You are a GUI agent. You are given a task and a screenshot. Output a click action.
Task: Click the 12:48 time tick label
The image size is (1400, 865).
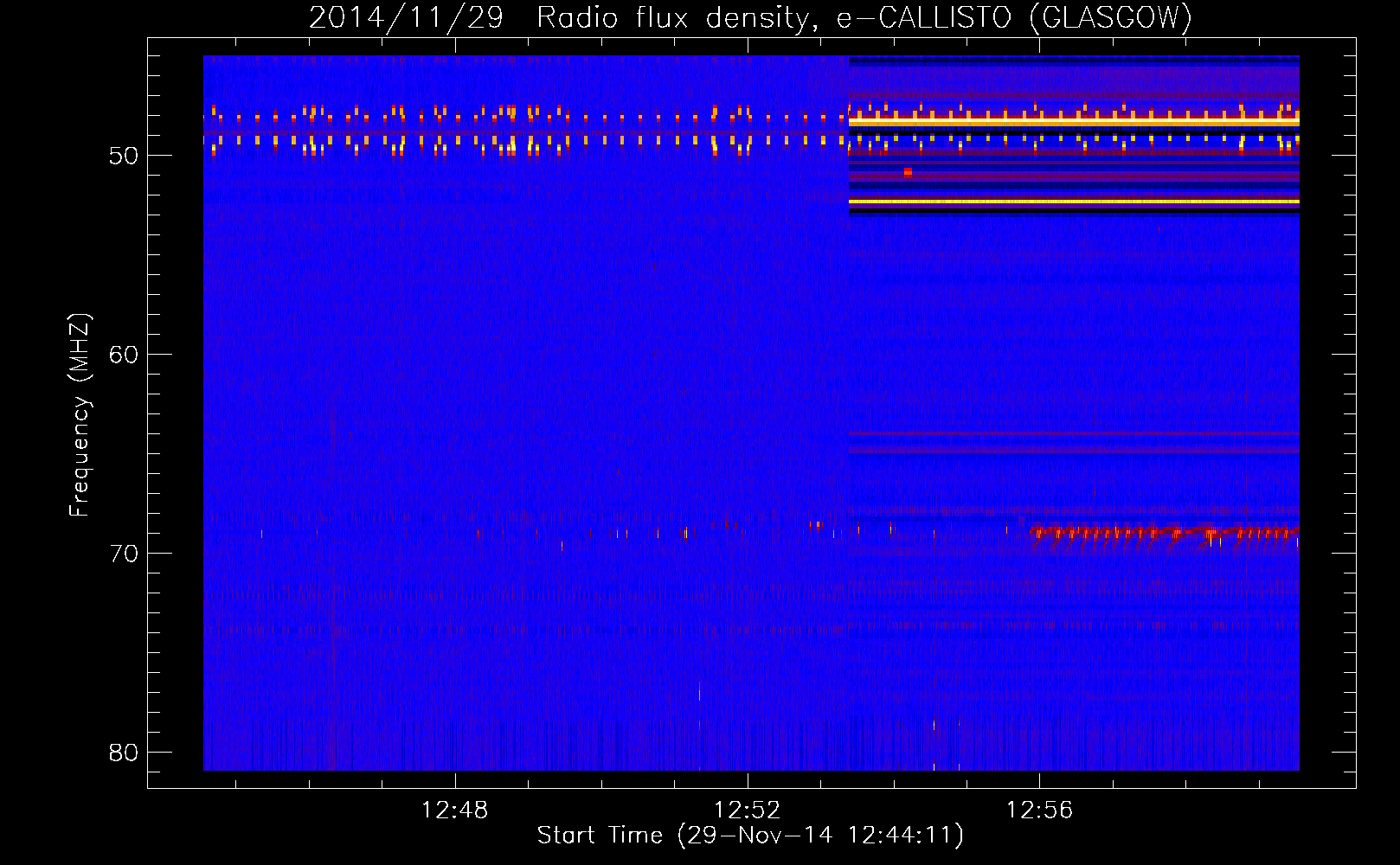tap(454, 810)
